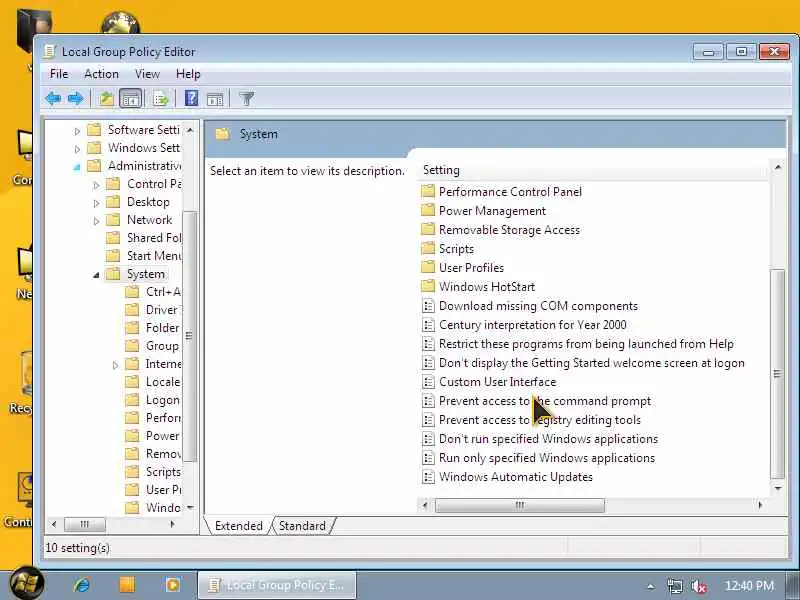This screenshot has height=600, width=800.
Task: Select Prevent access to the command prompt
Action: pos(545,401)
